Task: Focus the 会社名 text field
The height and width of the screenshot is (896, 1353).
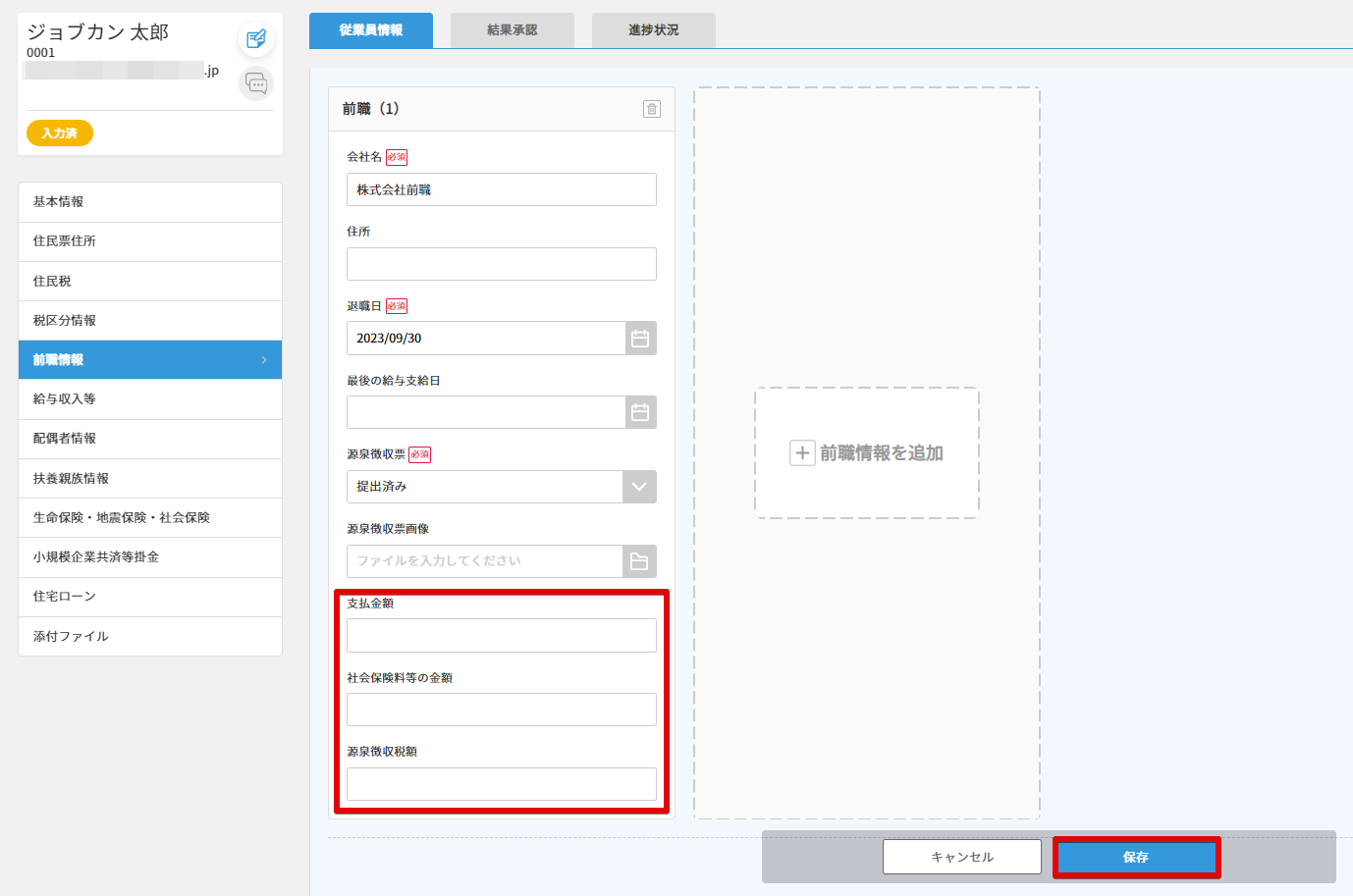Action: click(x=501, y=189)
